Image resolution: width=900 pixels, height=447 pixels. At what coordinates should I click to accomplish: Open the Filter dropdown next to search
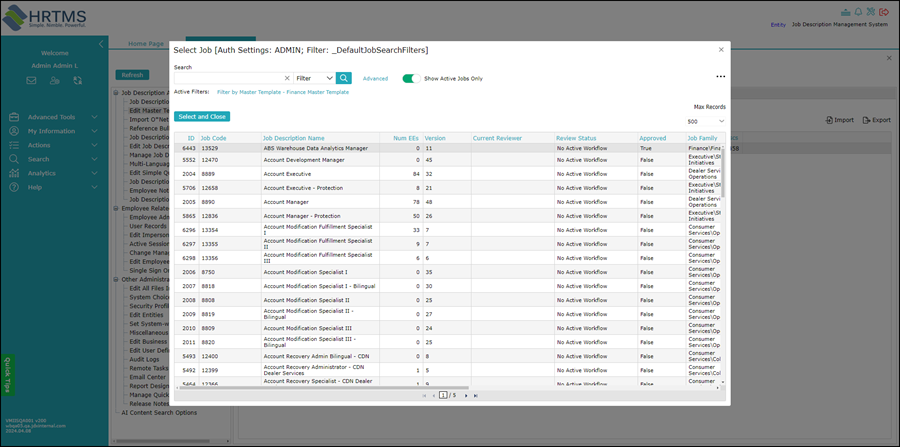tap(315, 78)
